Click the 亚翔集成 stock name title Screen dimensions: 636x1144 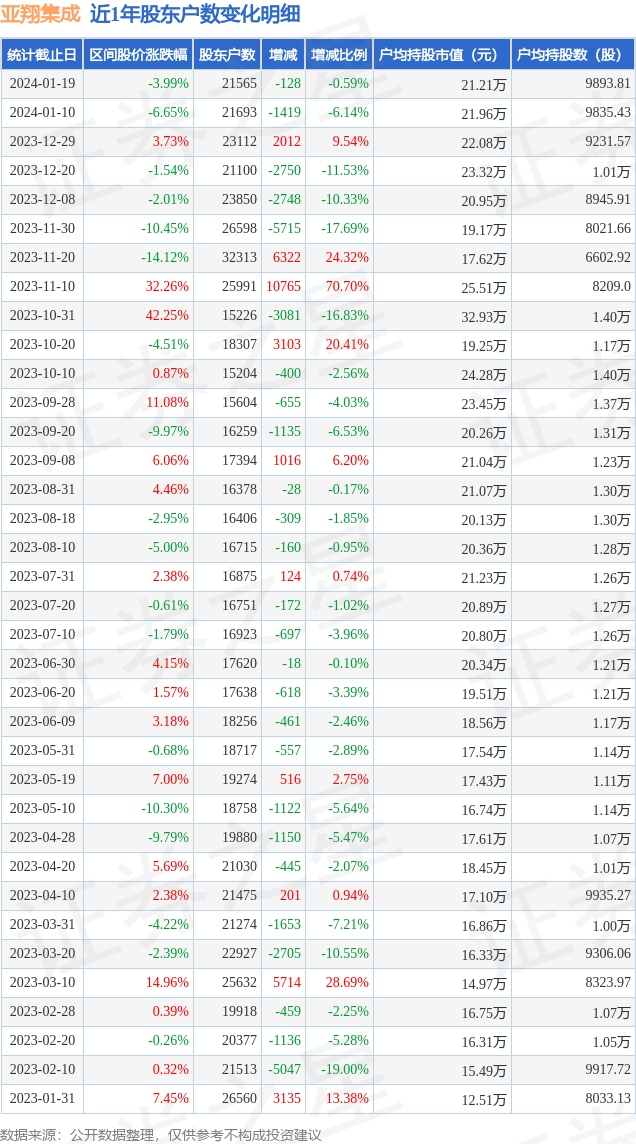(41, 14)
